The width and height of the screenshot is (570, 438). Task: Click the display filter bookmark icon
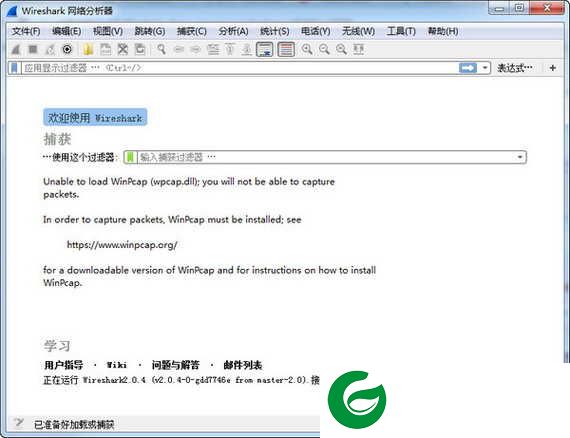[x=14, y=68]
